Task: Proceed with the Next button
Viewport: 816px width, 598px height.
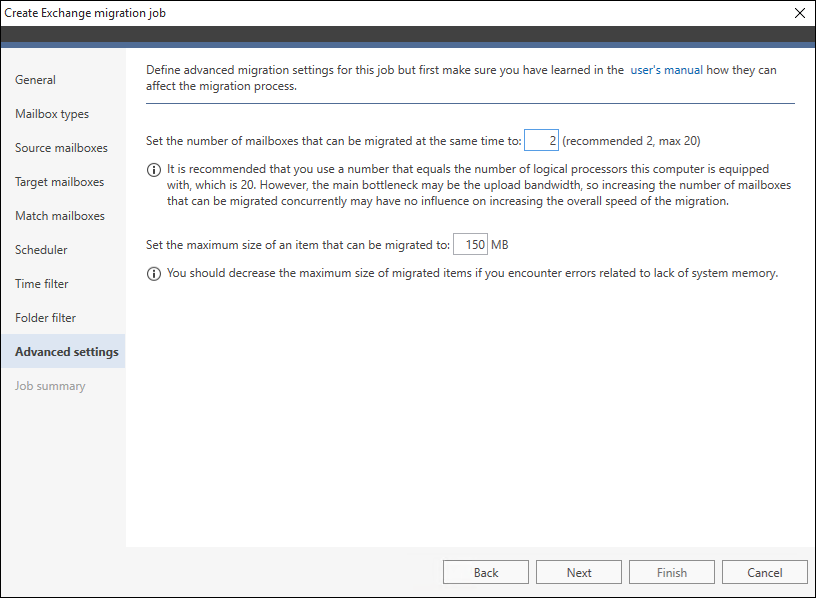Action: pyautogui.click(x=579, y=572)
